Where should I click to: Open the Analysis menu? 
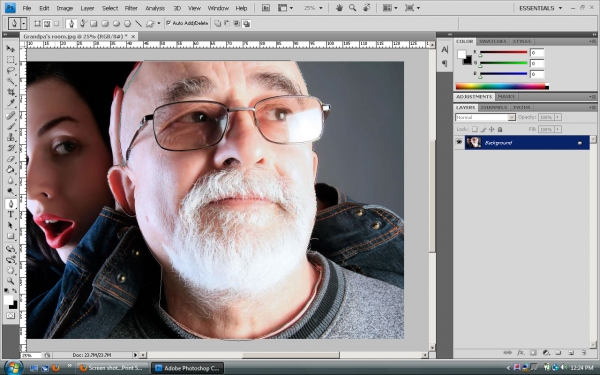point(155,8)
